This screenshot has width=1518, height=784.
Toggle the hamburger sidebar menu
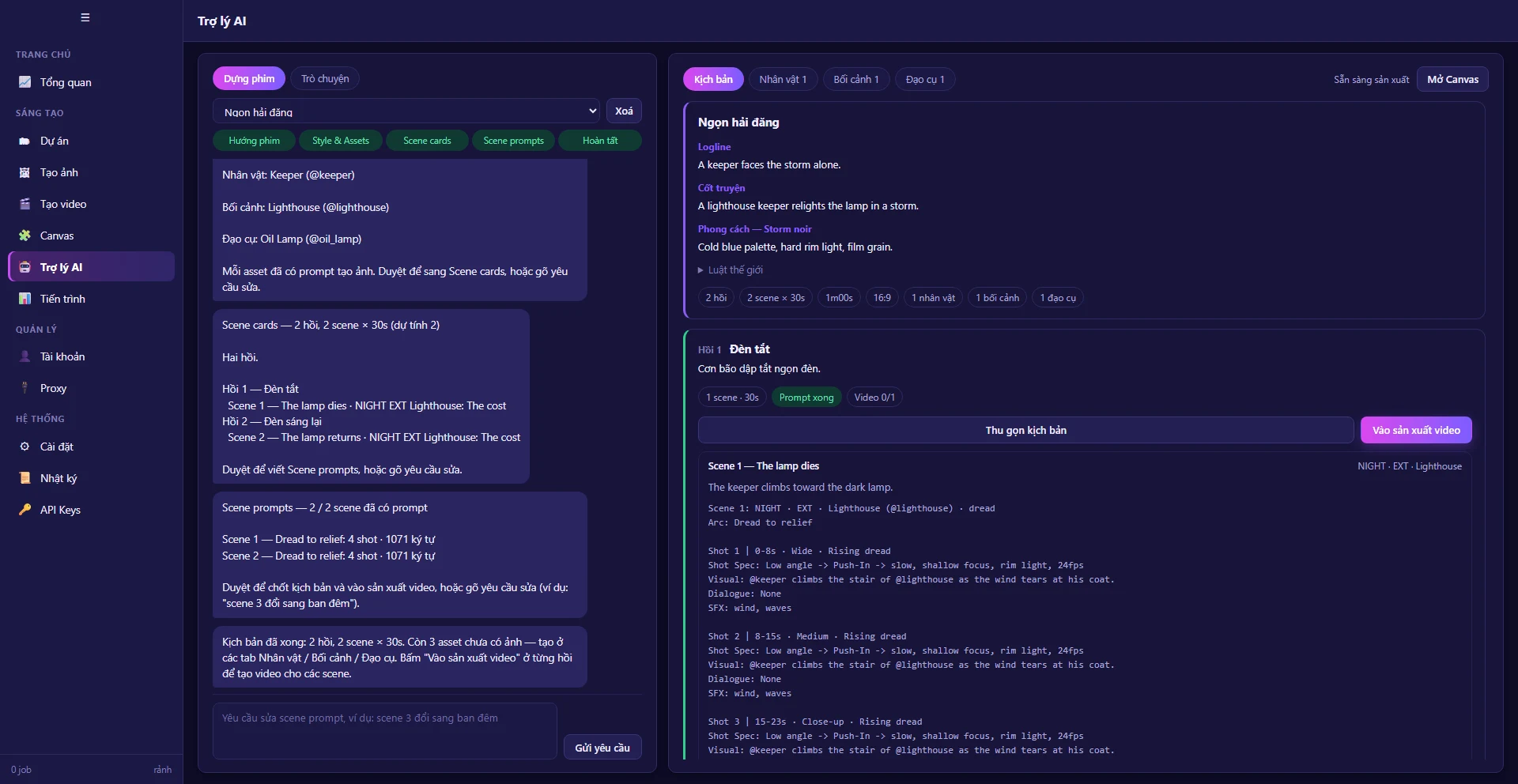point(85,17)
